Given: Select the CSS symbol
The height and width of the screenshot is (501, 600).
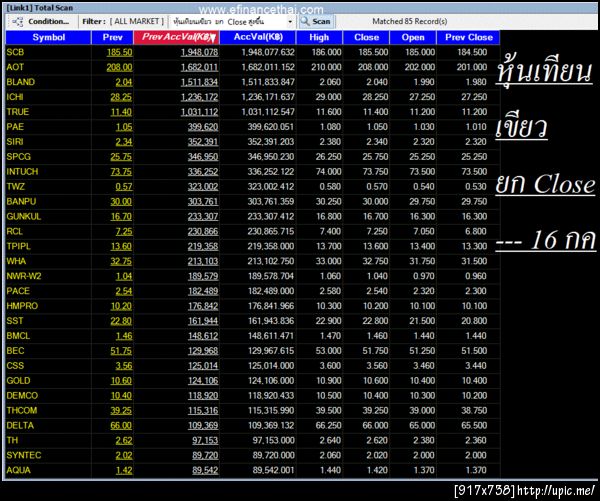Looking at the screenshot, I should pos(15,366).
